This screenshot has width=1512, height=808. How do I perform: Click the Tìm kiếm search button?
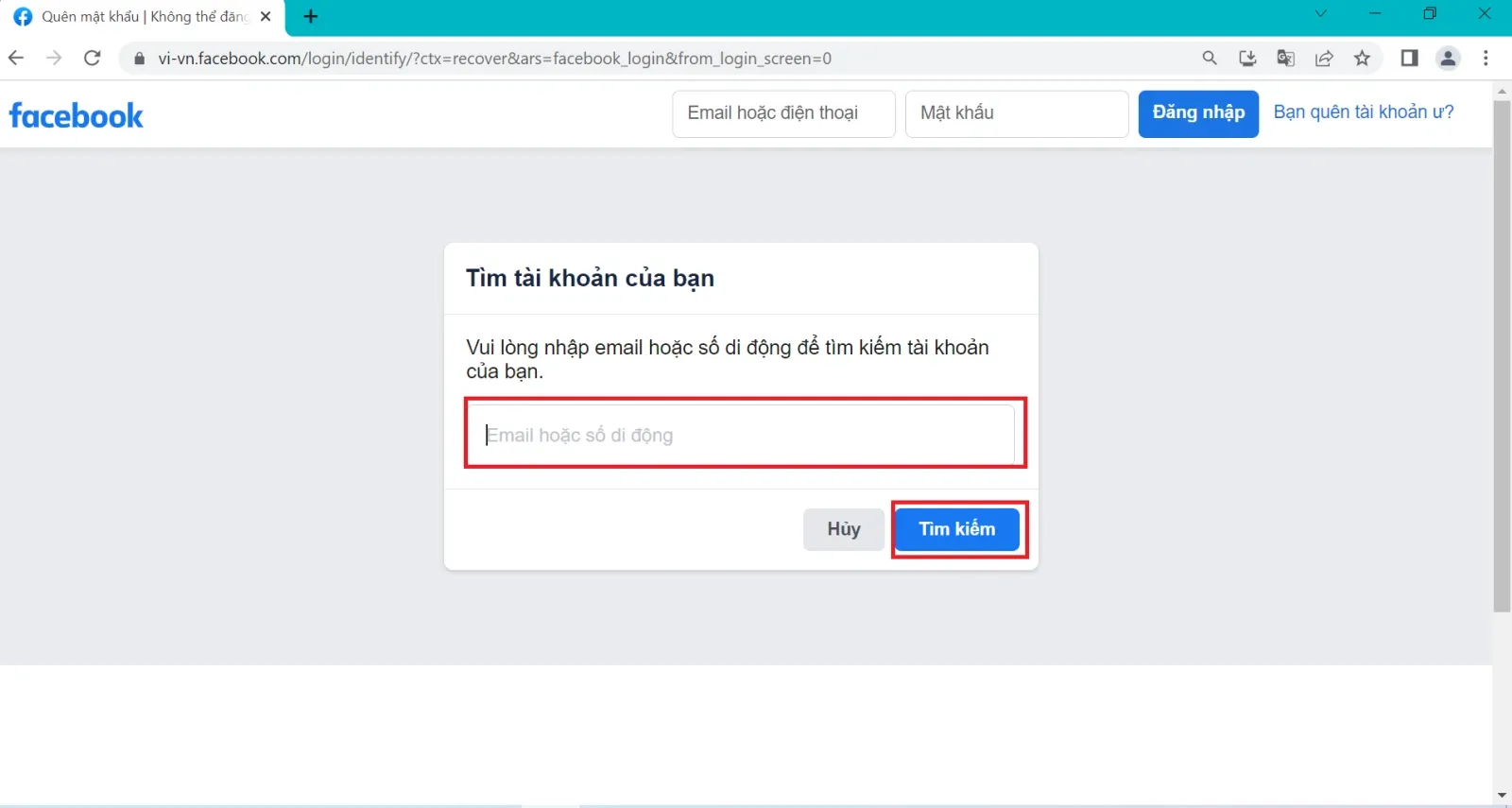[957, 529]
